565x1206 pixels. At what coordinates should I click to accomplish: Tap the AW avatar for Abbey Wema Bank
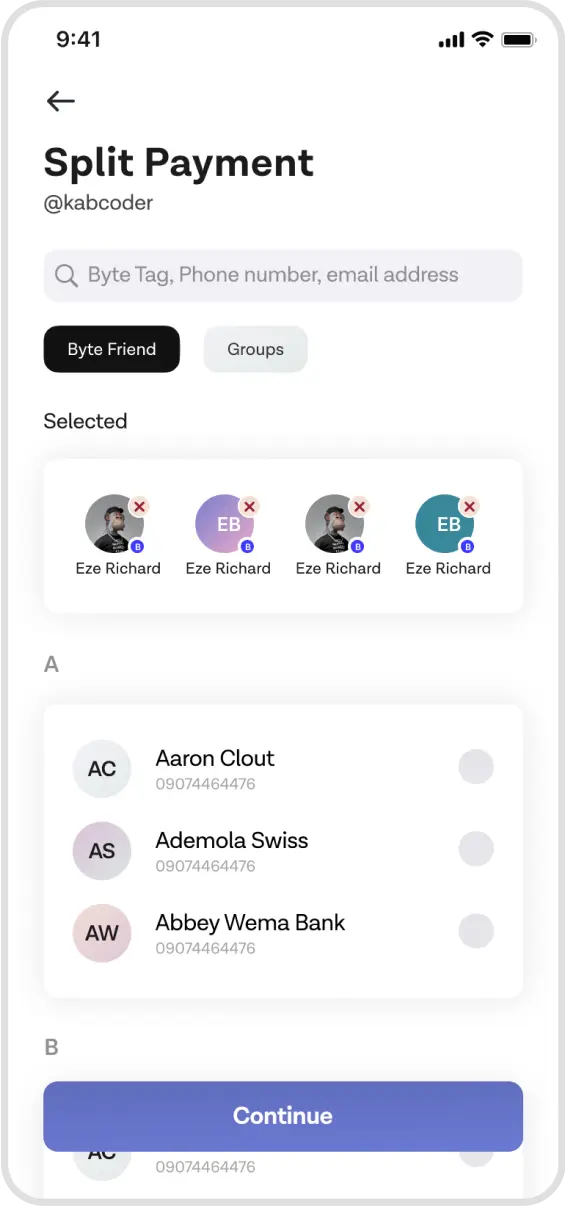(102, 933)
